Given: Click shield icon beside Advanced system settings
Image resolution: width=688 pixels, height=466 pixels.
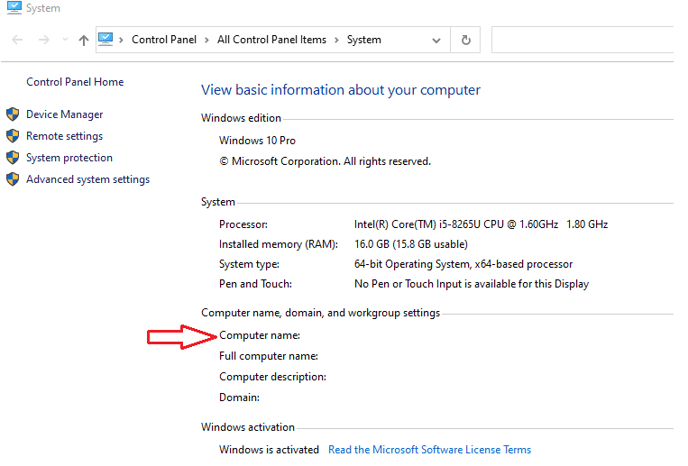Looking at the screenshot, I should coord(13,179).
